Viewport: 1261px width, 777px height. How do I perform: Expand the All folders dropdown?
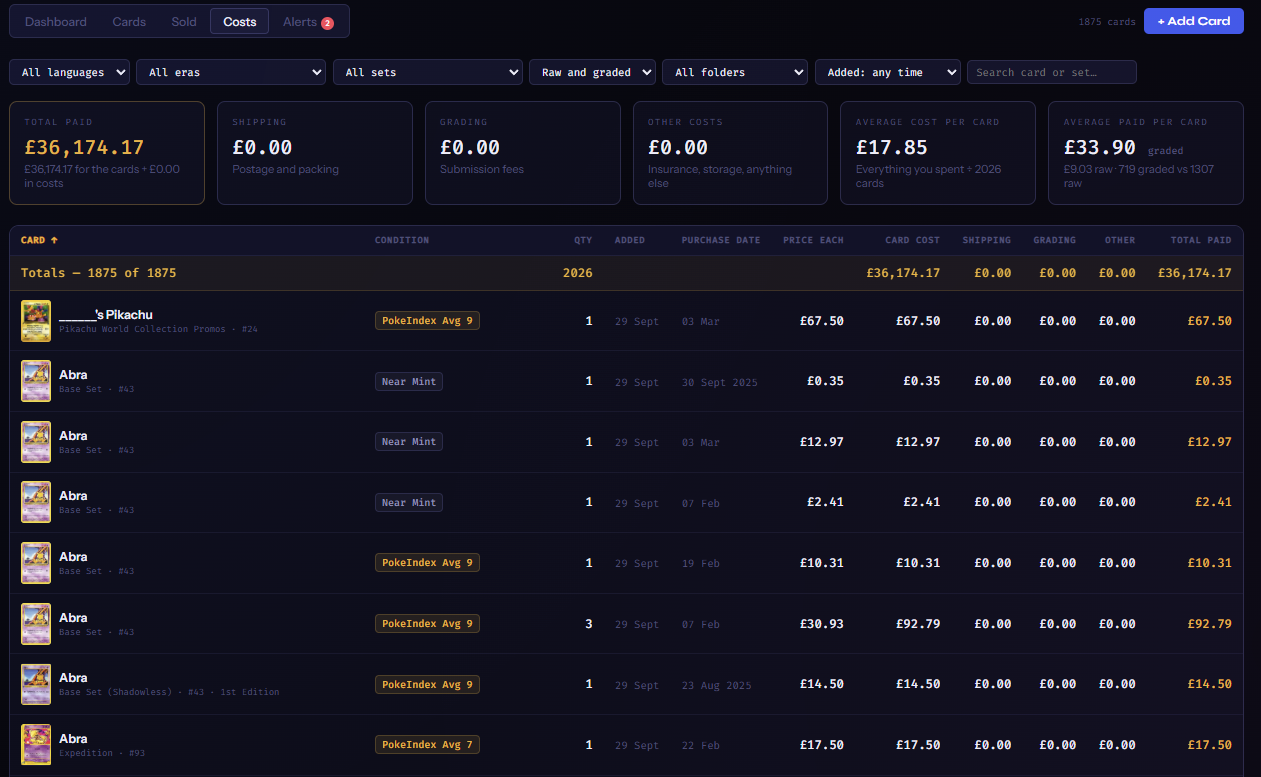[x=735, y=72]
